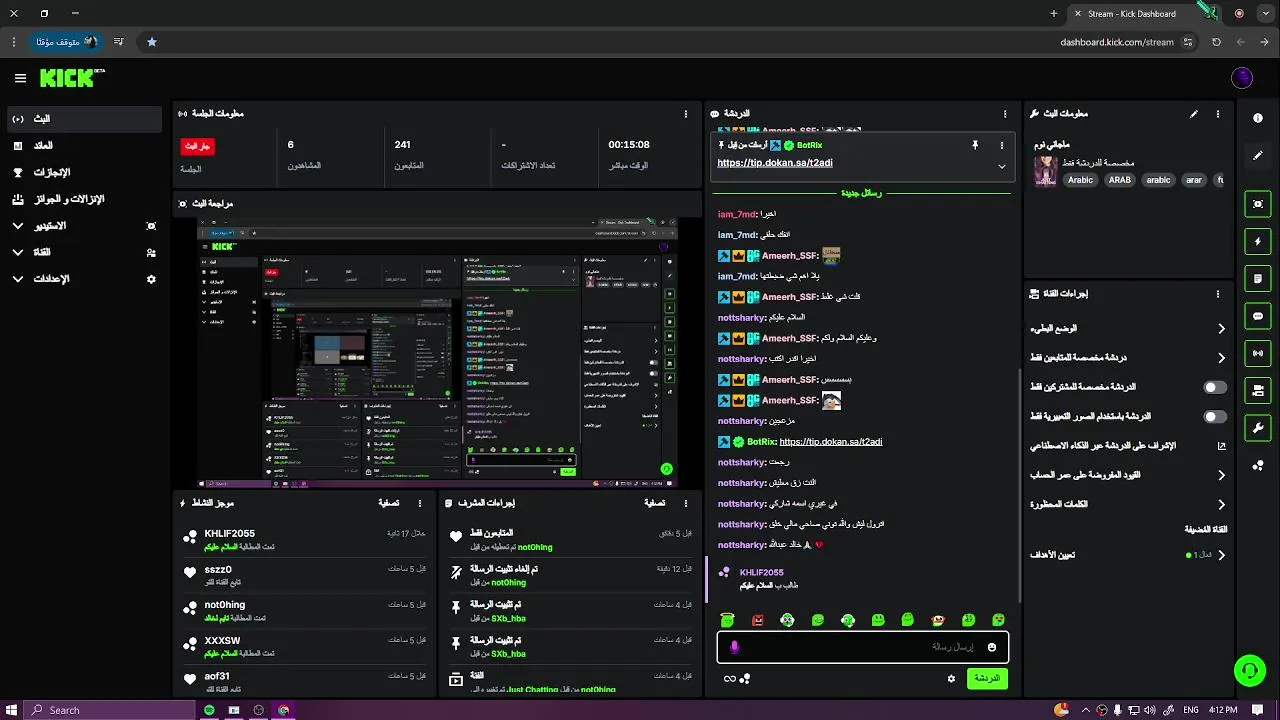
Task: Toggle the wrench mod-actions widget in right toolbar
Action: pyautogui.click(x=1258, y=428)
